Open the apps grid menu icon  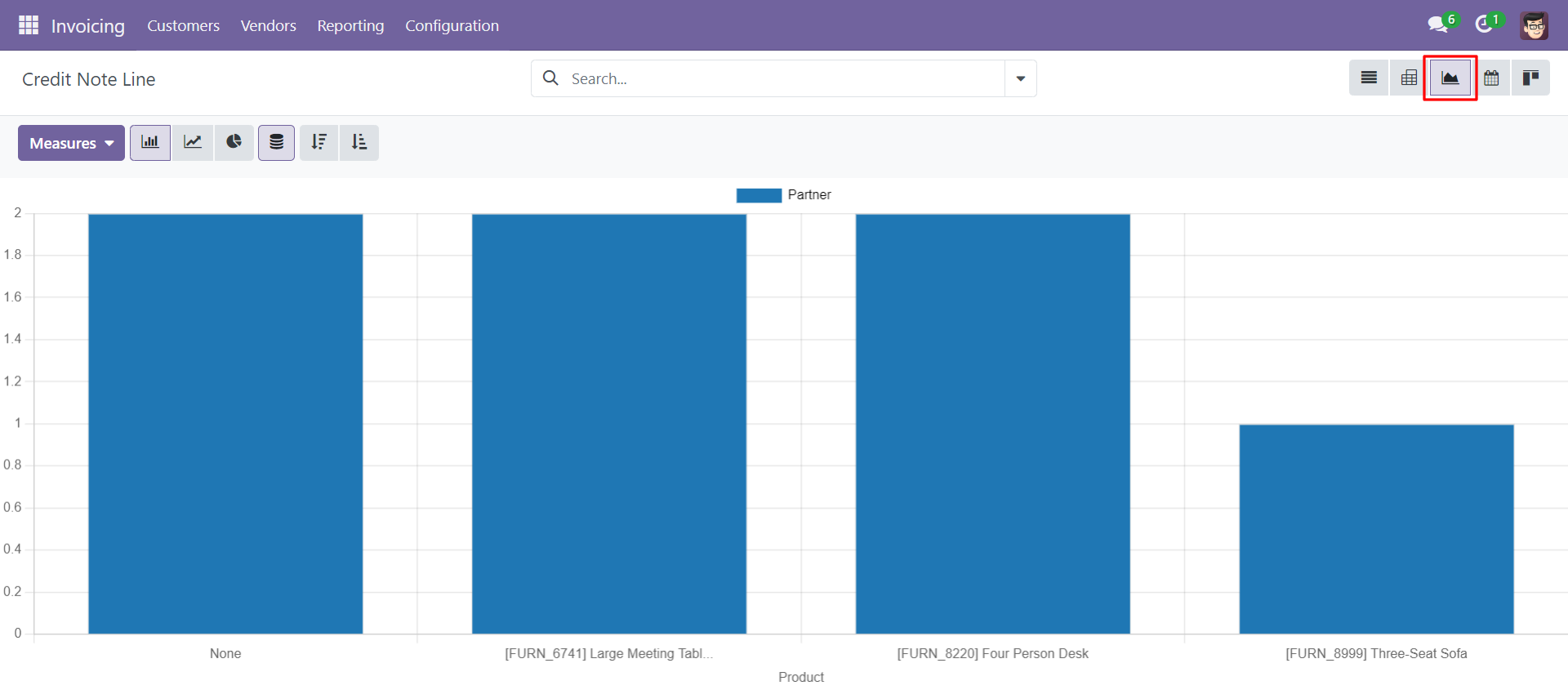click(x=29, y=25)
